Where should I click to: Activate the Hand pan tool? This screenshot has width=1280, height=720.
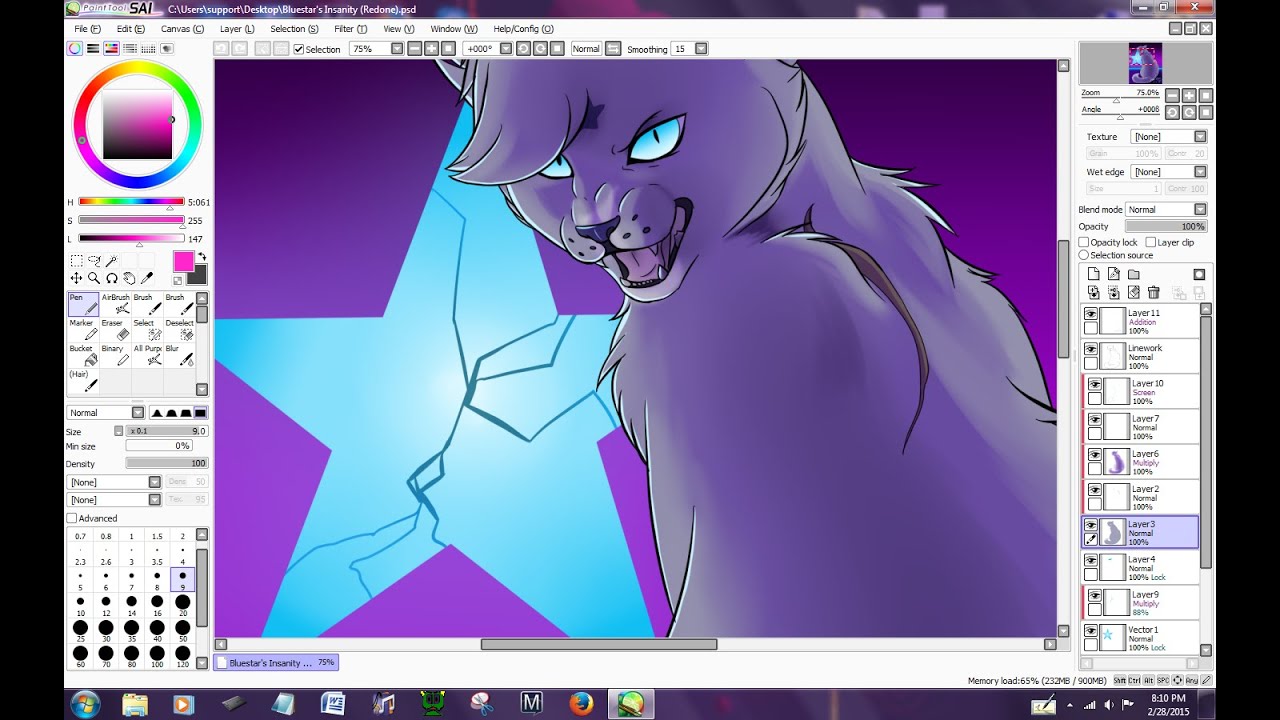129,278
